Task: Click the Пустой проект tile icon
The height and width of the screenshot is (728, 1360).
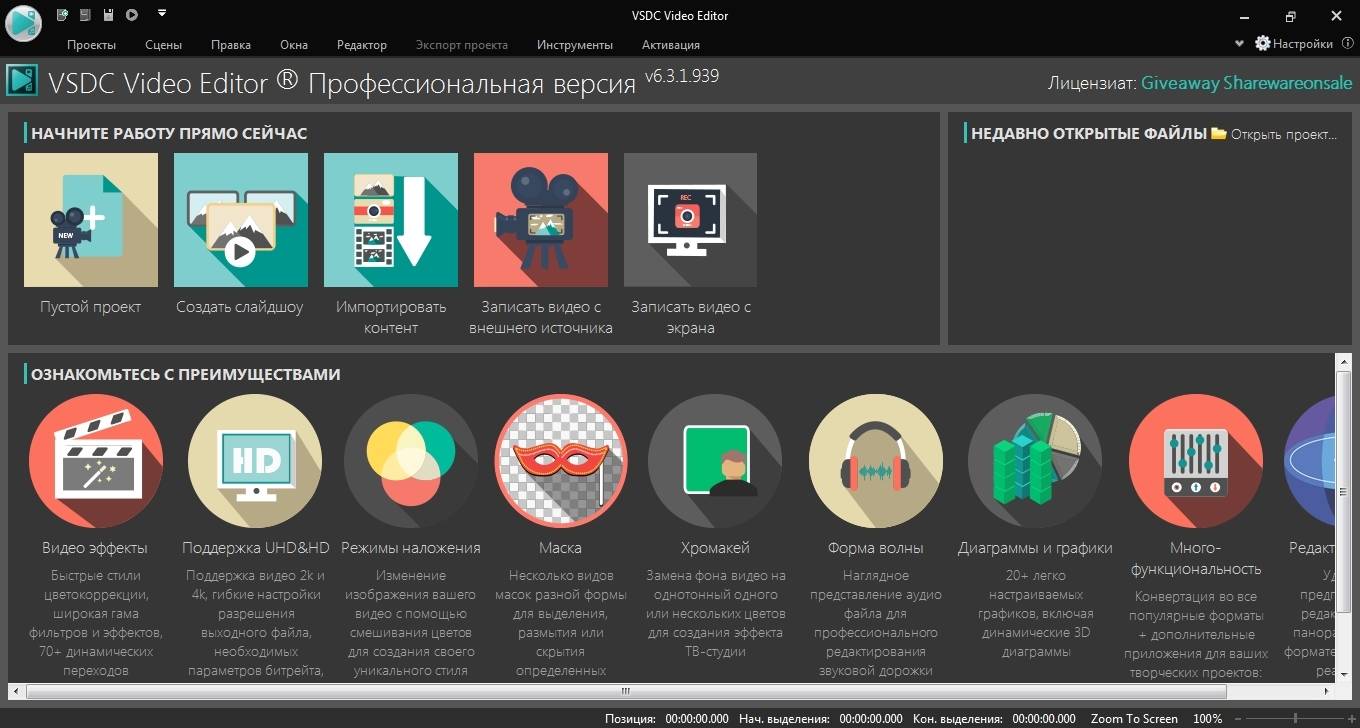Action: (91, 220)
